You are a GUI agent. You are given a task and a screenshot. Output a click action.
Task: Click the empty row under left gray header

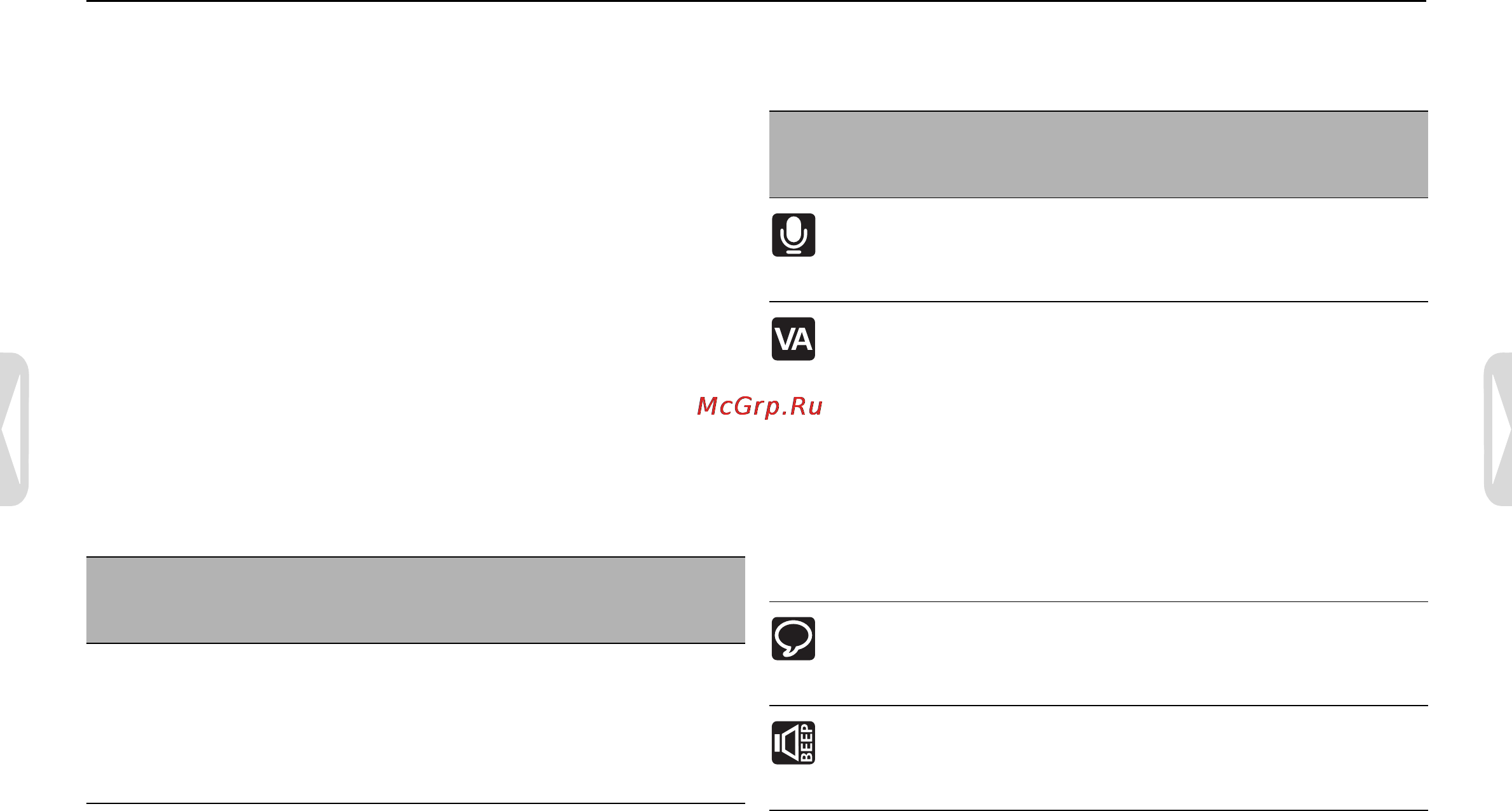(415, 723)
